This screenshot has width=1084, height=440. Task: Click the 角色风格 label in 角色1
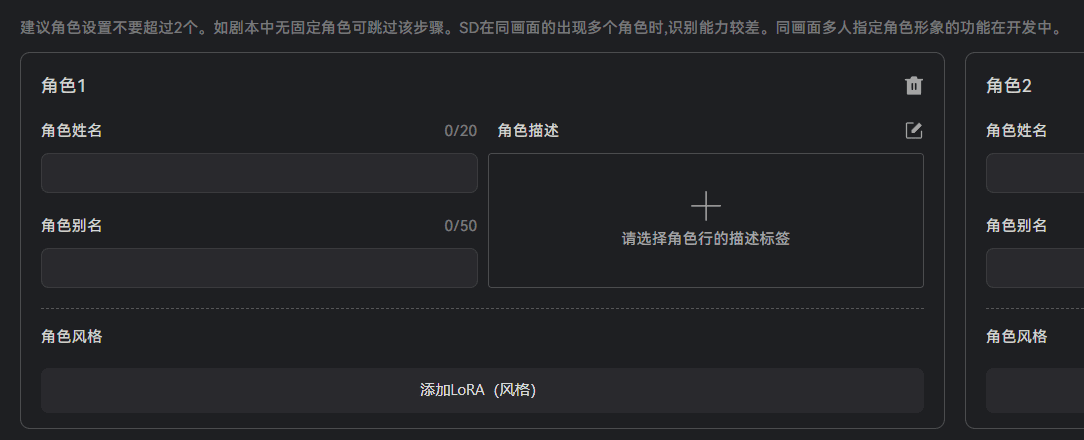pyautogui.click(x=71, y=336)
